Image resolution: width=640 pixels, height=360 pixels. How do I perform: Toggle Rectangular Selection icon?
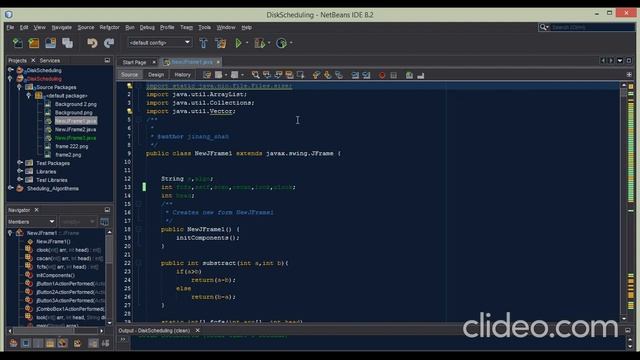point(301,75)
